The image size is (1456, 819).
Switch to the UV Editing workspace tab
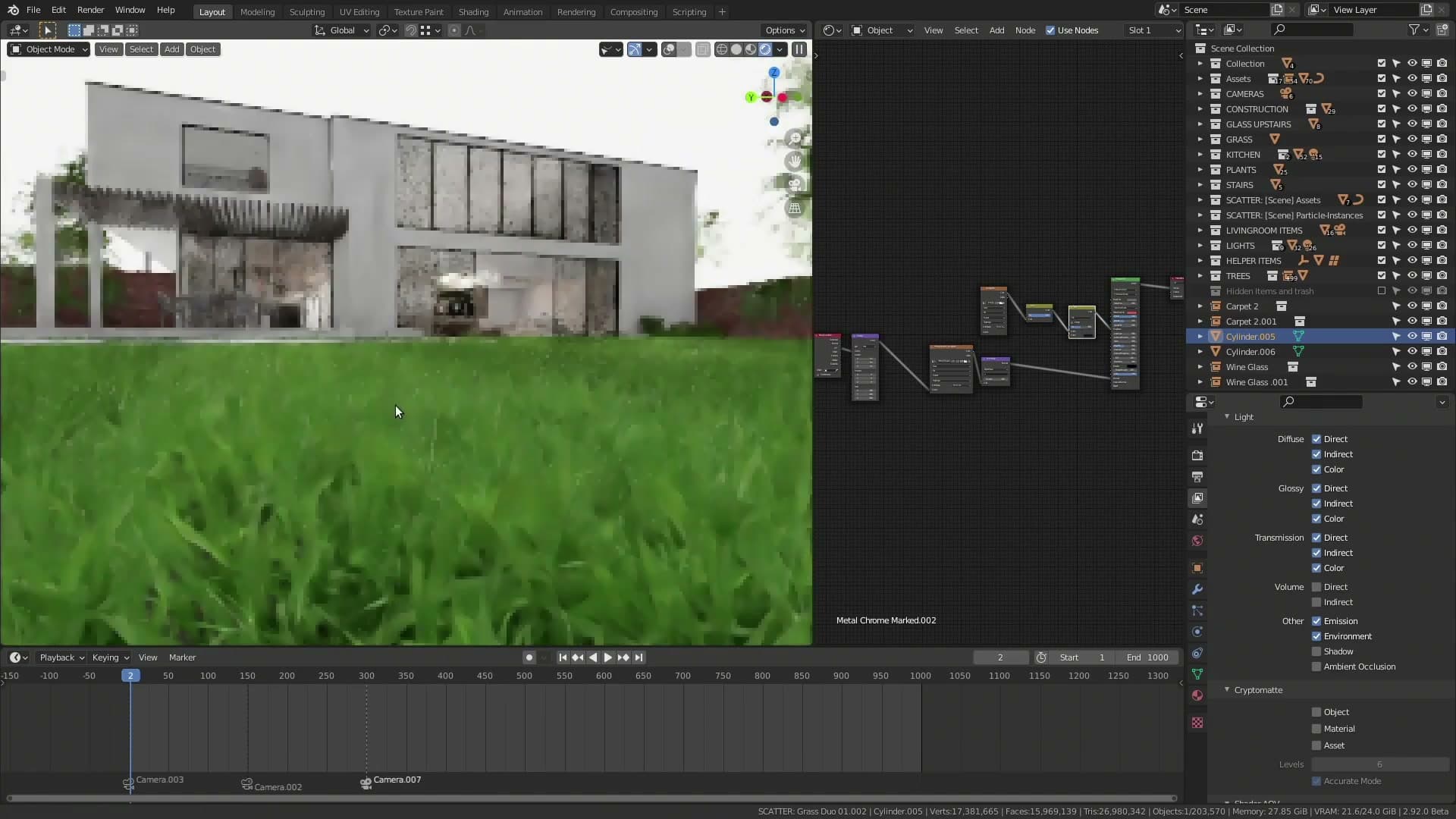(x=359, y=11)
